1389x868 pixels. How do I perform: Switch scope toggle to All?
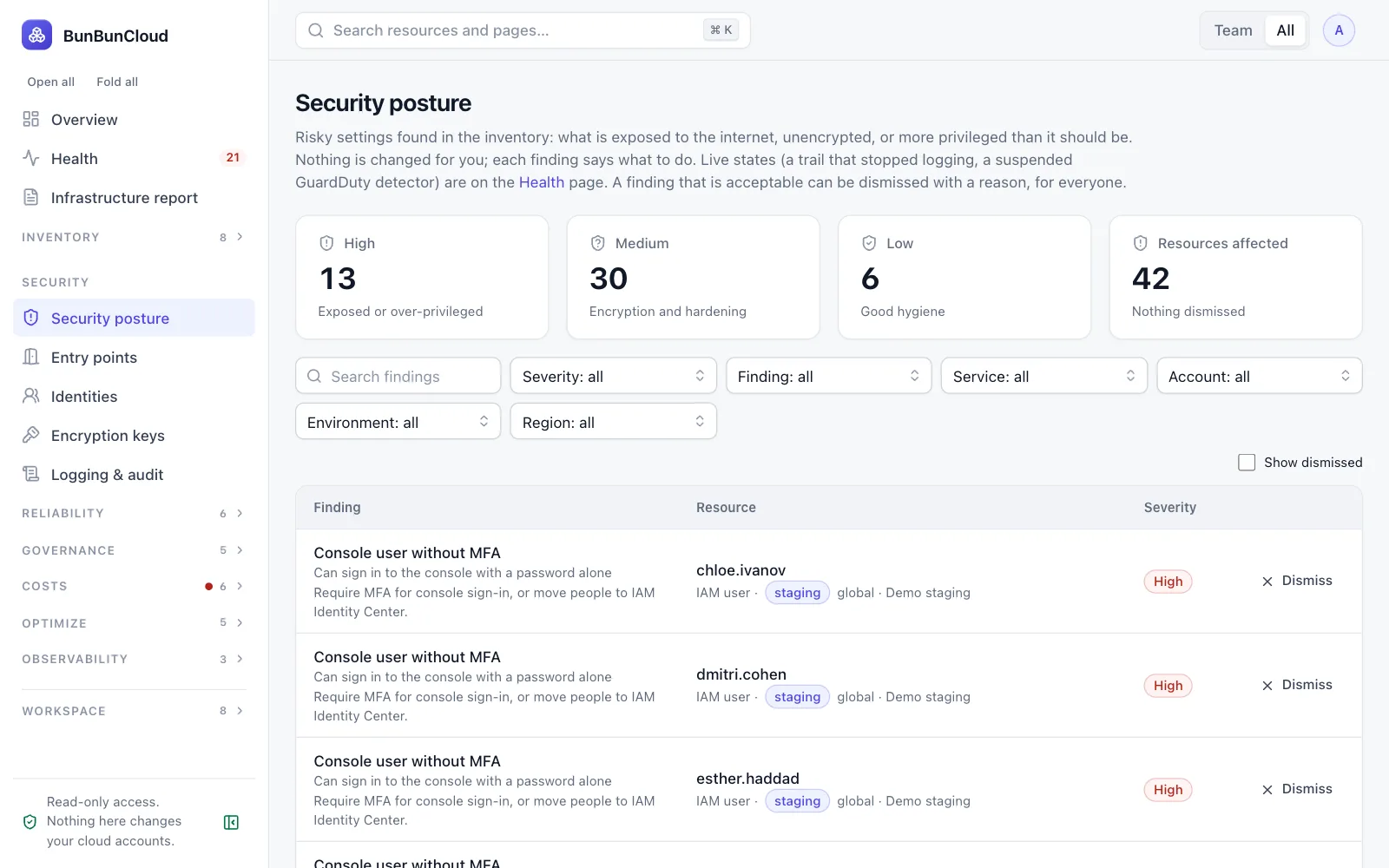tap(1286, 30)
